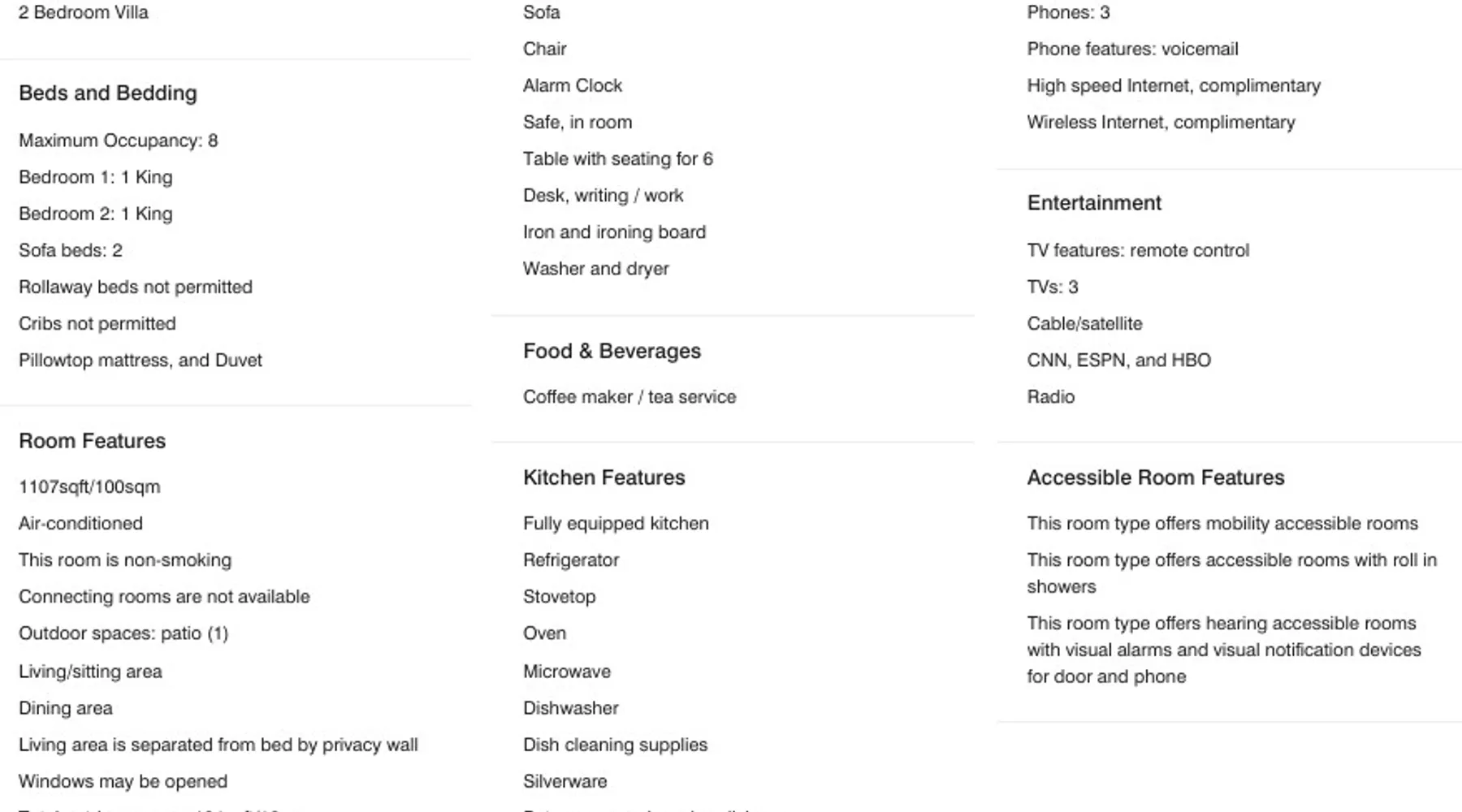The width and height of the screenshot is (1462, 812).
Task: Select Wireless Internet, complimentary text
Action: [x=1160, y=122]
